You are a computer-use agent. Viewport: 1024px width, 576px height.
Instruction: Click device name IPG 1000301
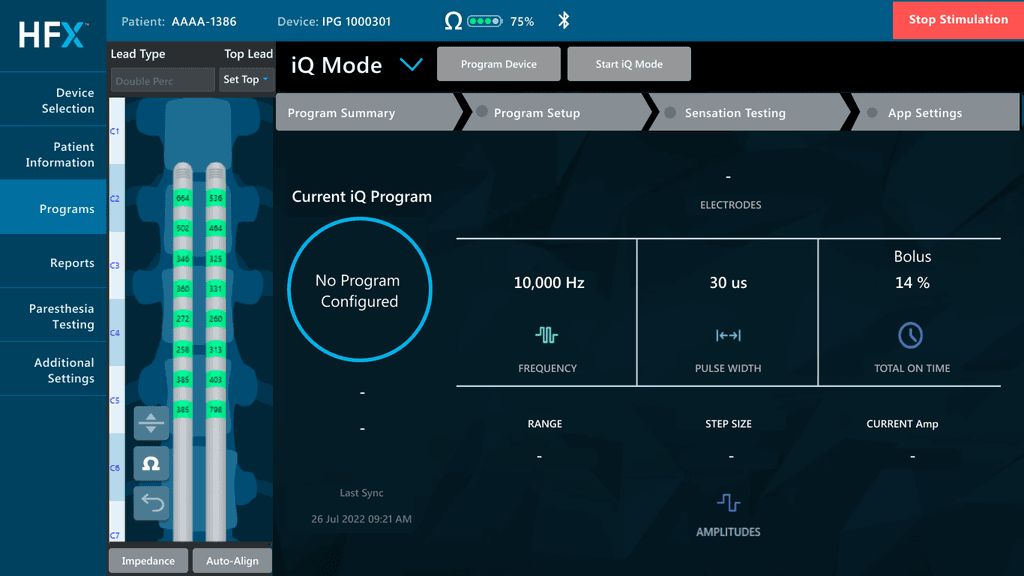(357, 22)
